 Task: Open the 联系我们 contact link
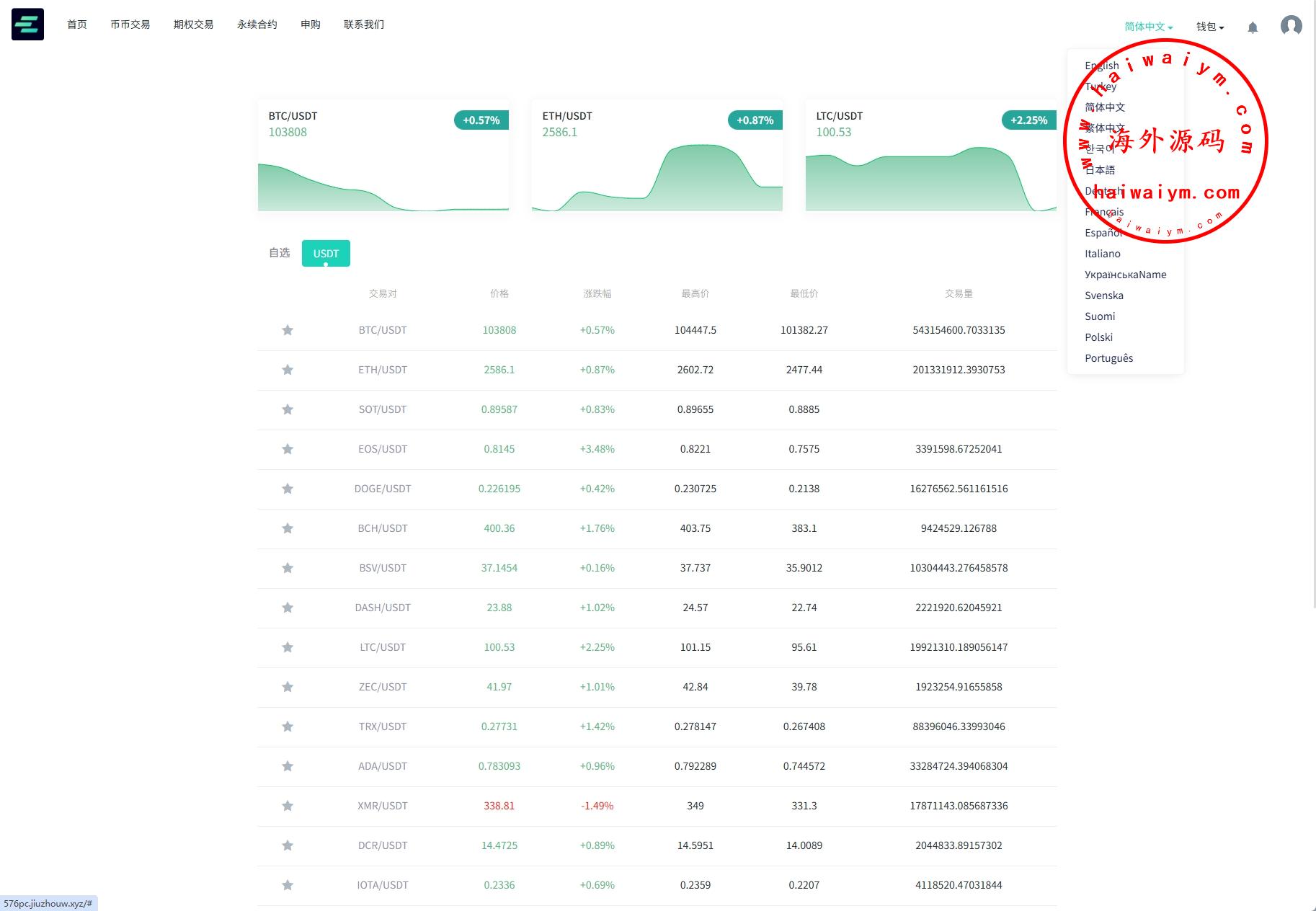point(363,25)
